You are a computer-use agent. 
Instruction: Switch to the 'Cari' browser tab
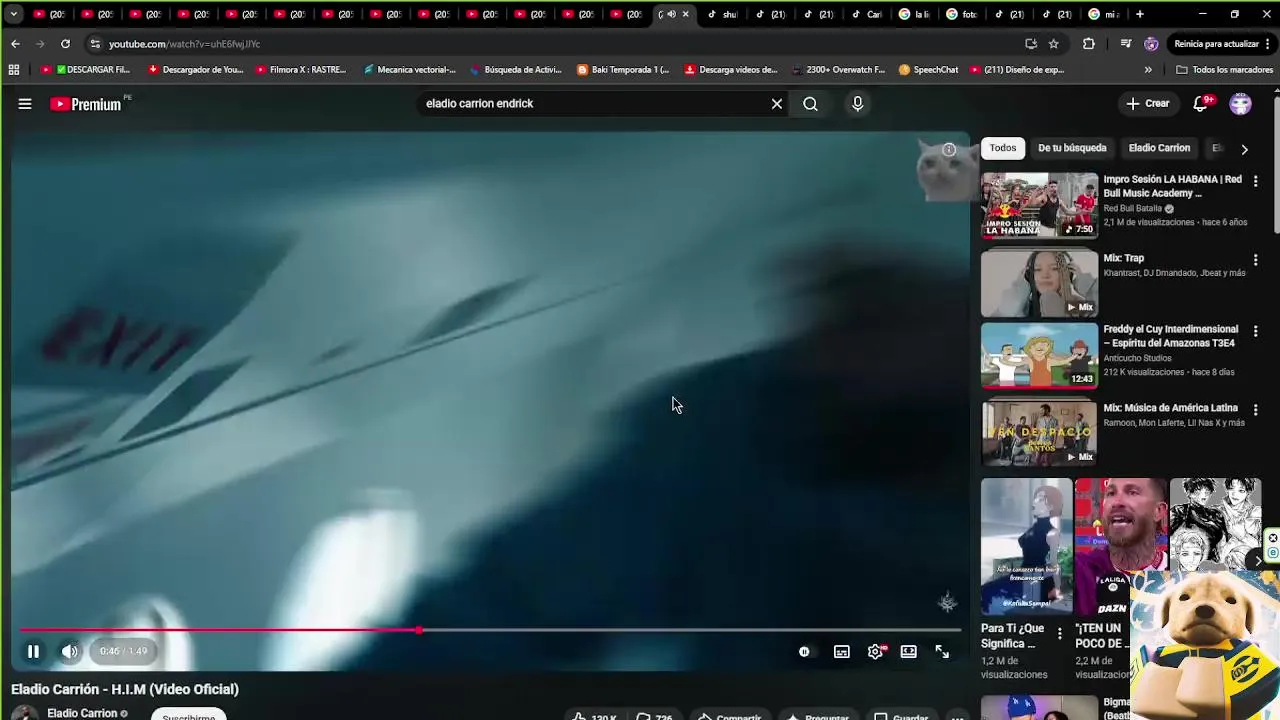tap(866, 14)
